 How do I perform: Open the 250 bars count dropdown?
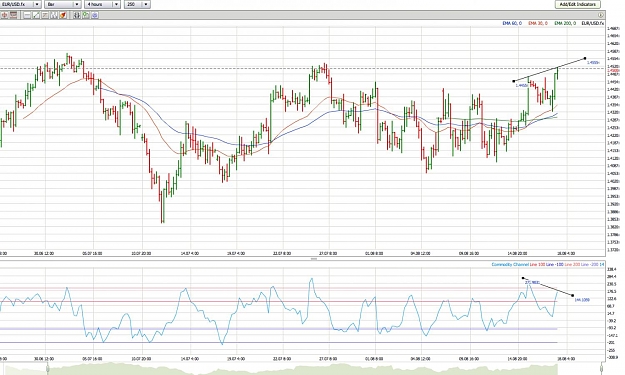point(137,4)
